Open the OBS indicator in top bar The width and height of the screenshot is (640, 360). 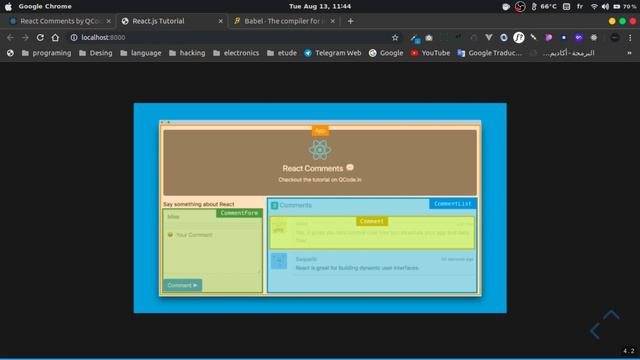520,7
